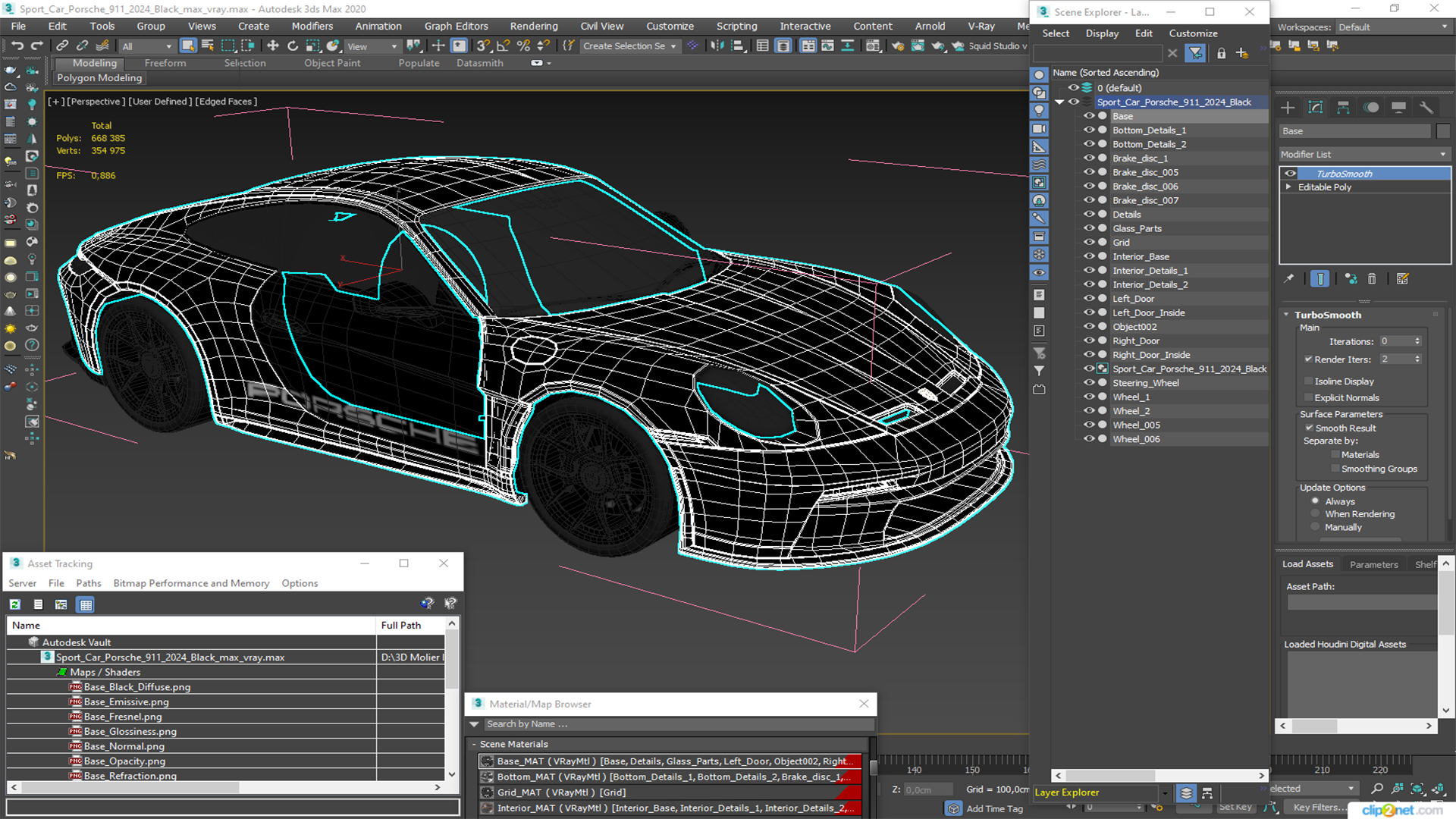Open the View reference coordinate dropdown

[372, 46]
